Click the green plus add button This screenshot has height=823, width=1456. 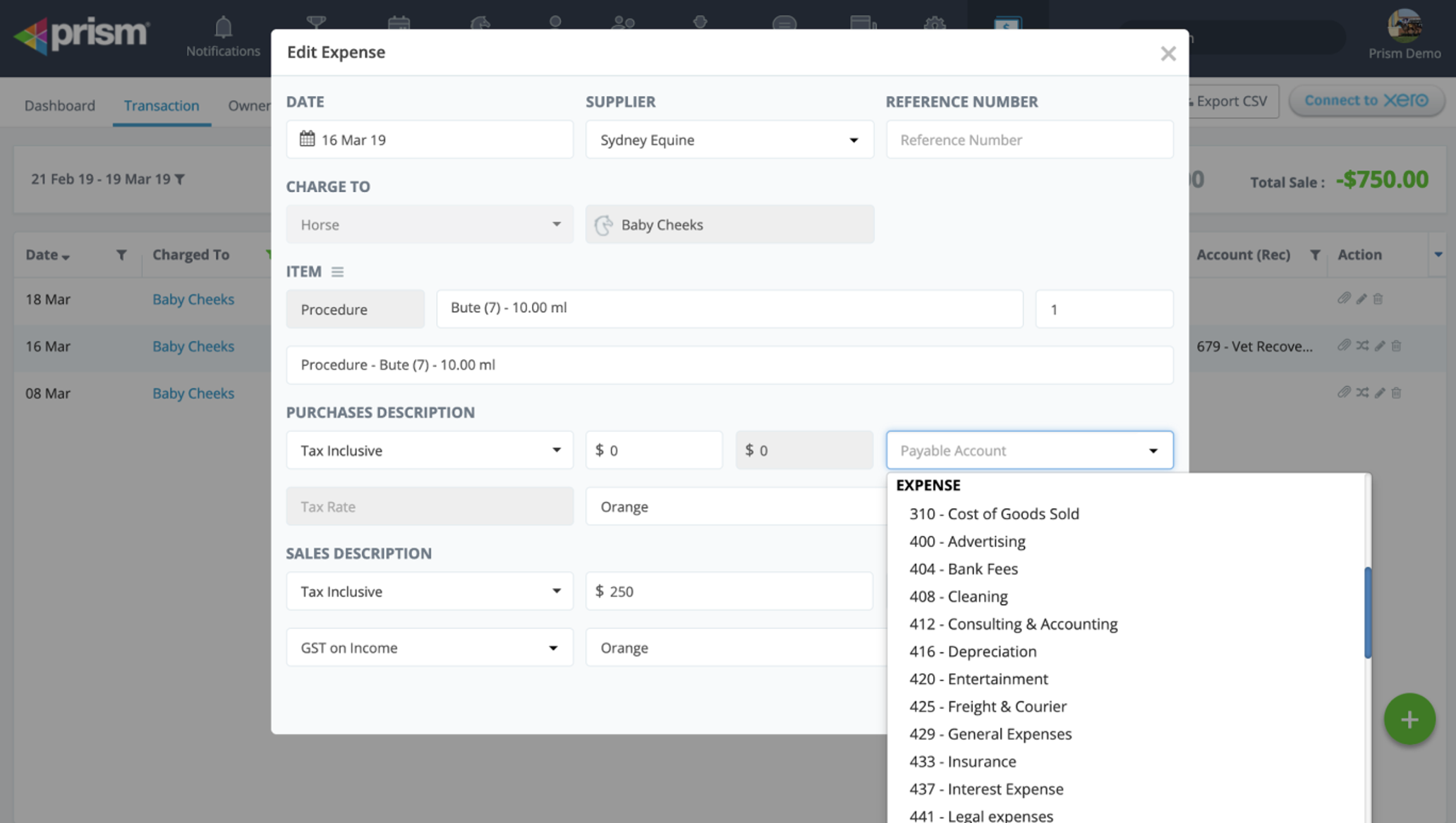(1409, 719)
